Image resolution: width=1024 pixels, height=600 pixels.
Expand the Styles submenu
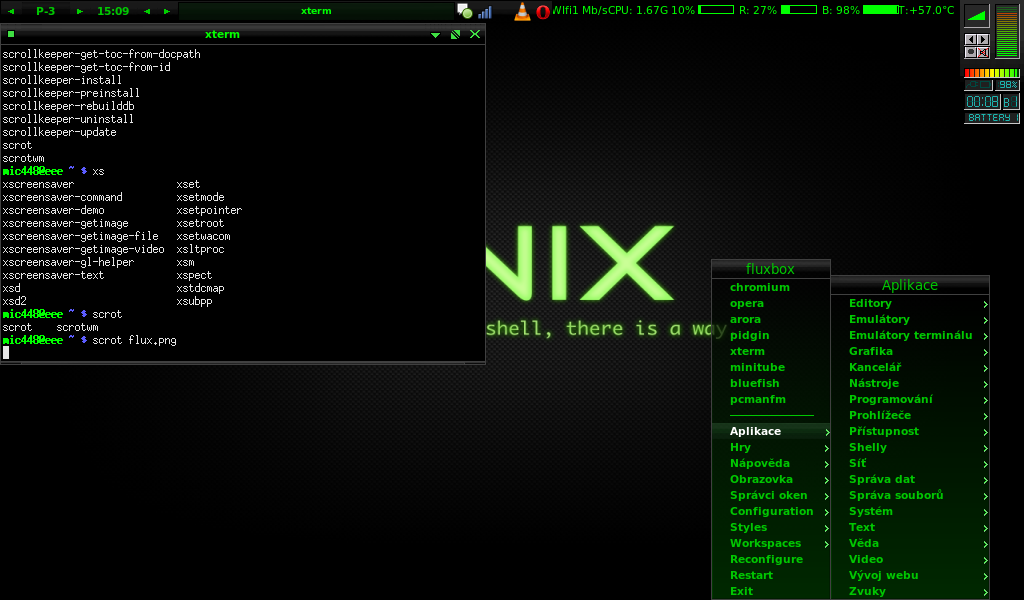coord(771,528)
